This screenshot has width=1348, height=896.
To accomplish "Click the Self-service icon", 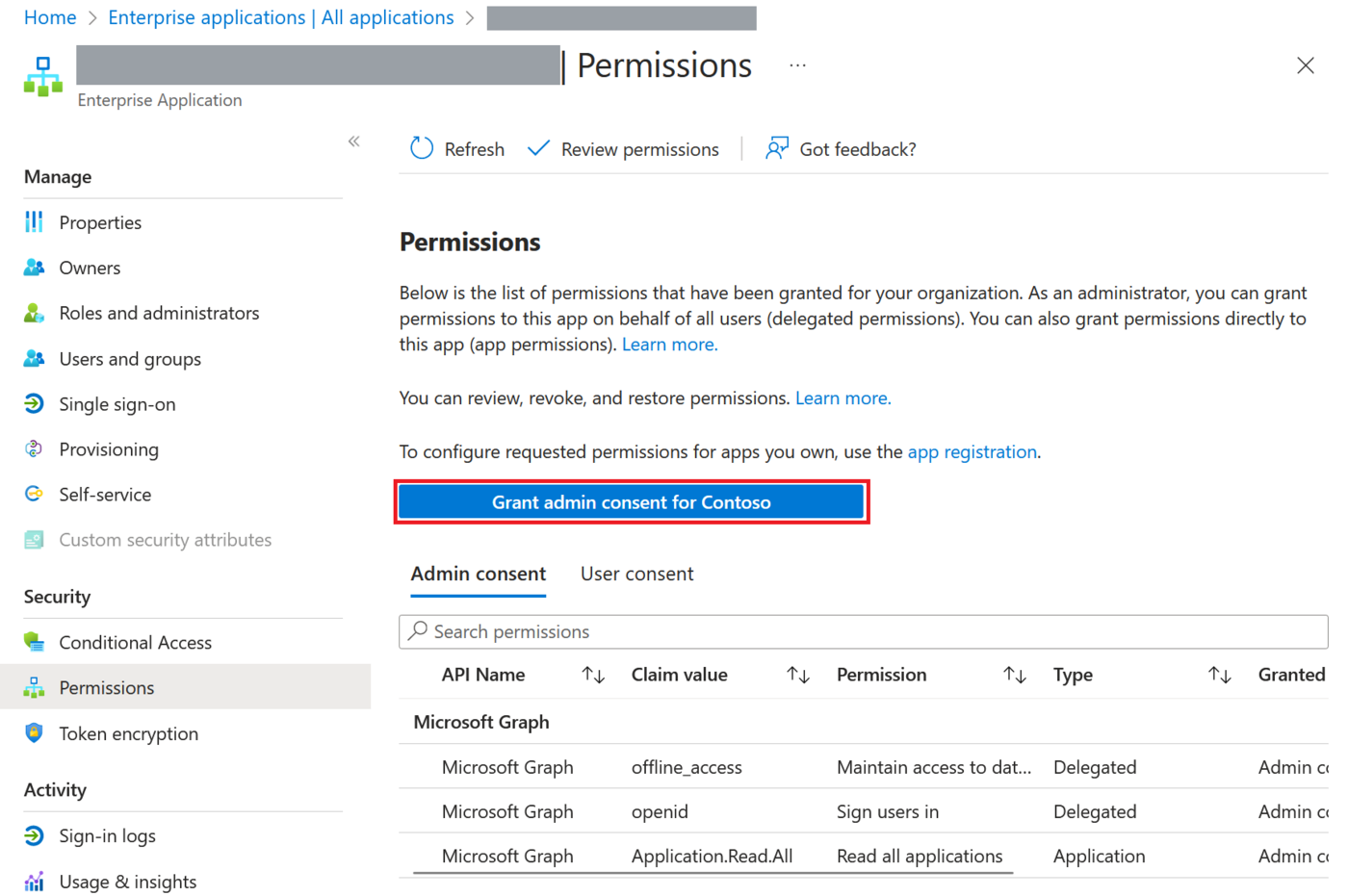I will (35, 495).
